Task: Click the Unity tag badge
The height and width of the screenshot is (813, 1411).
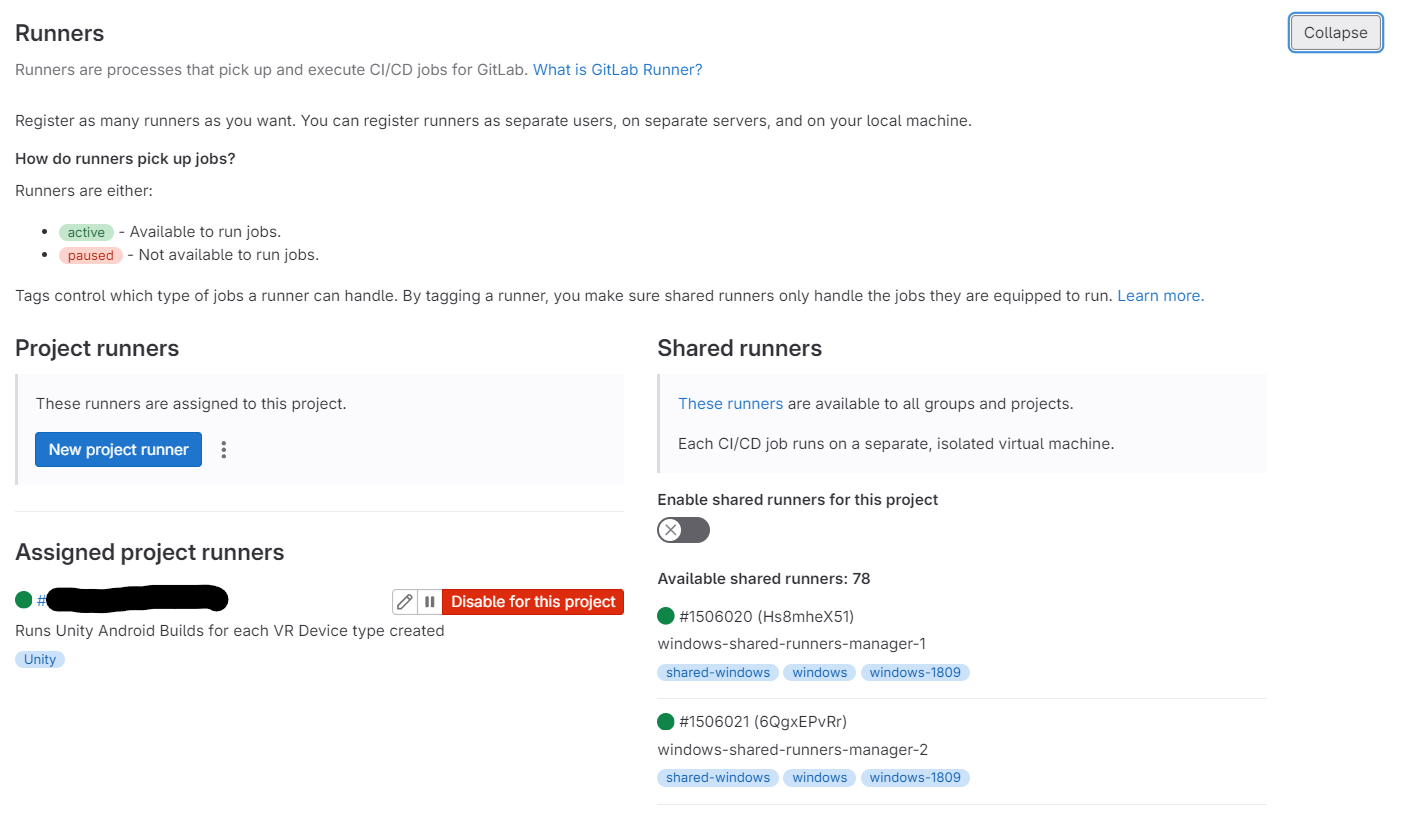Action: 40,659
